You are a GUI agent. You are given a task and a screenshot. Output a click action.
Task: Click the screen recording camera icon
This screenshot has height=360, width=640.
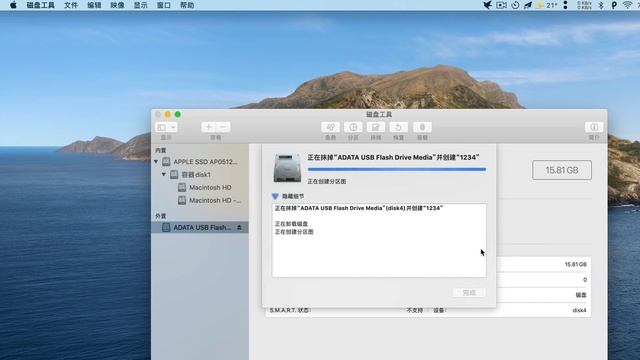click(501, 5)
